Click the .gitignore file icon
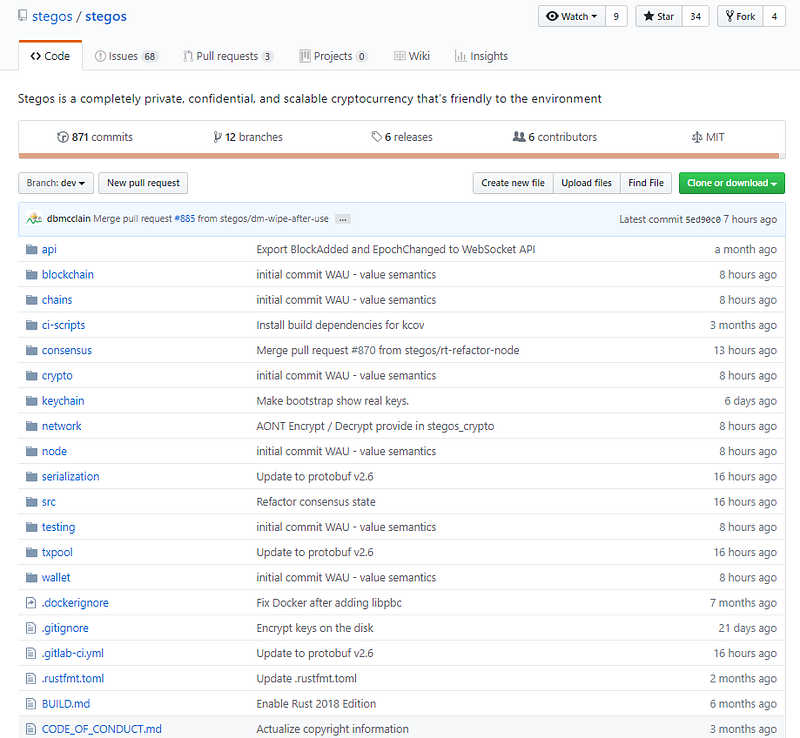 coord(31,628)
